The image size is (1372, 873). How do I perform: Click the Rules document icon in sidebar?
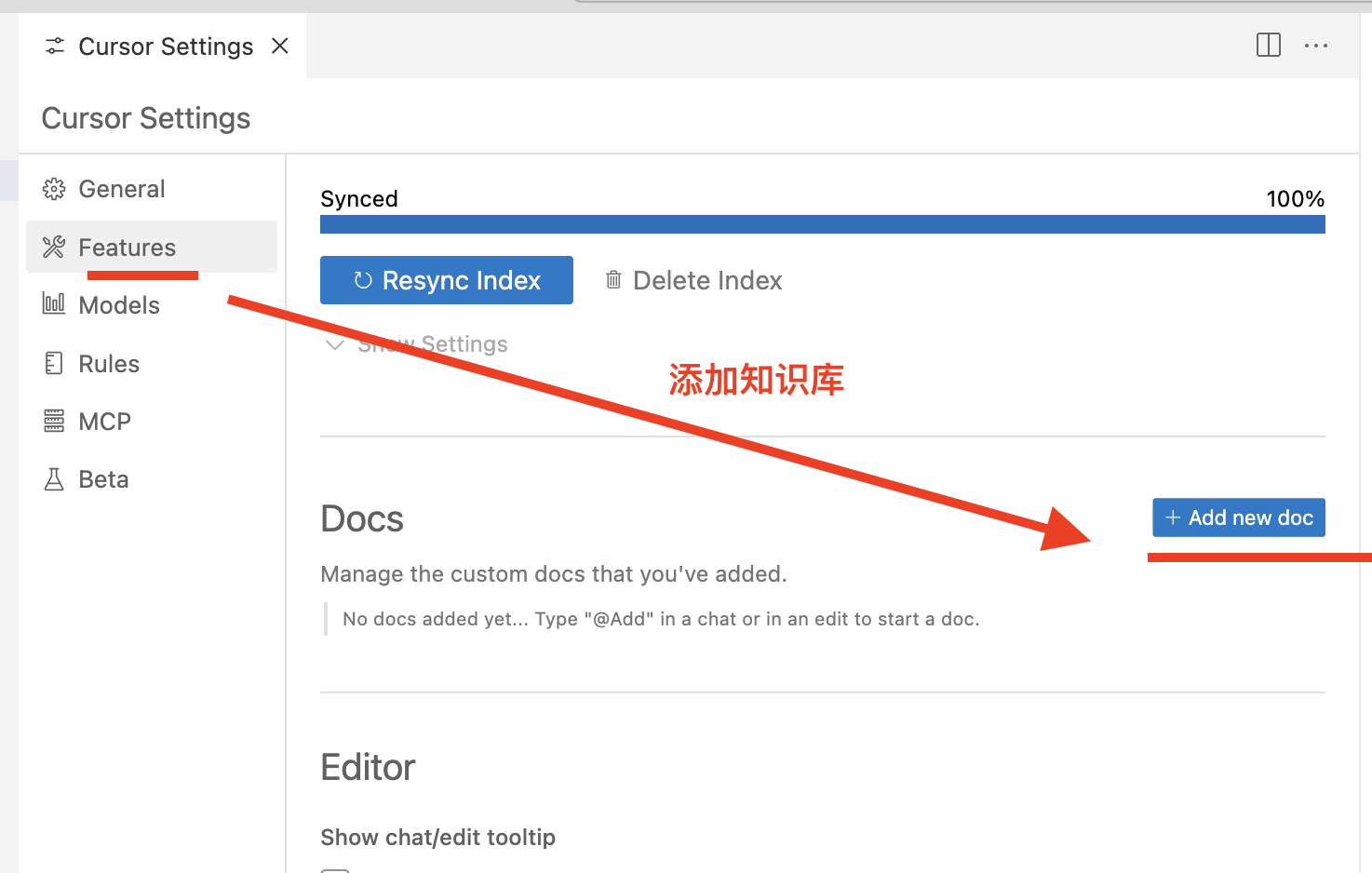pyautogui.click(x=54, y=363)
